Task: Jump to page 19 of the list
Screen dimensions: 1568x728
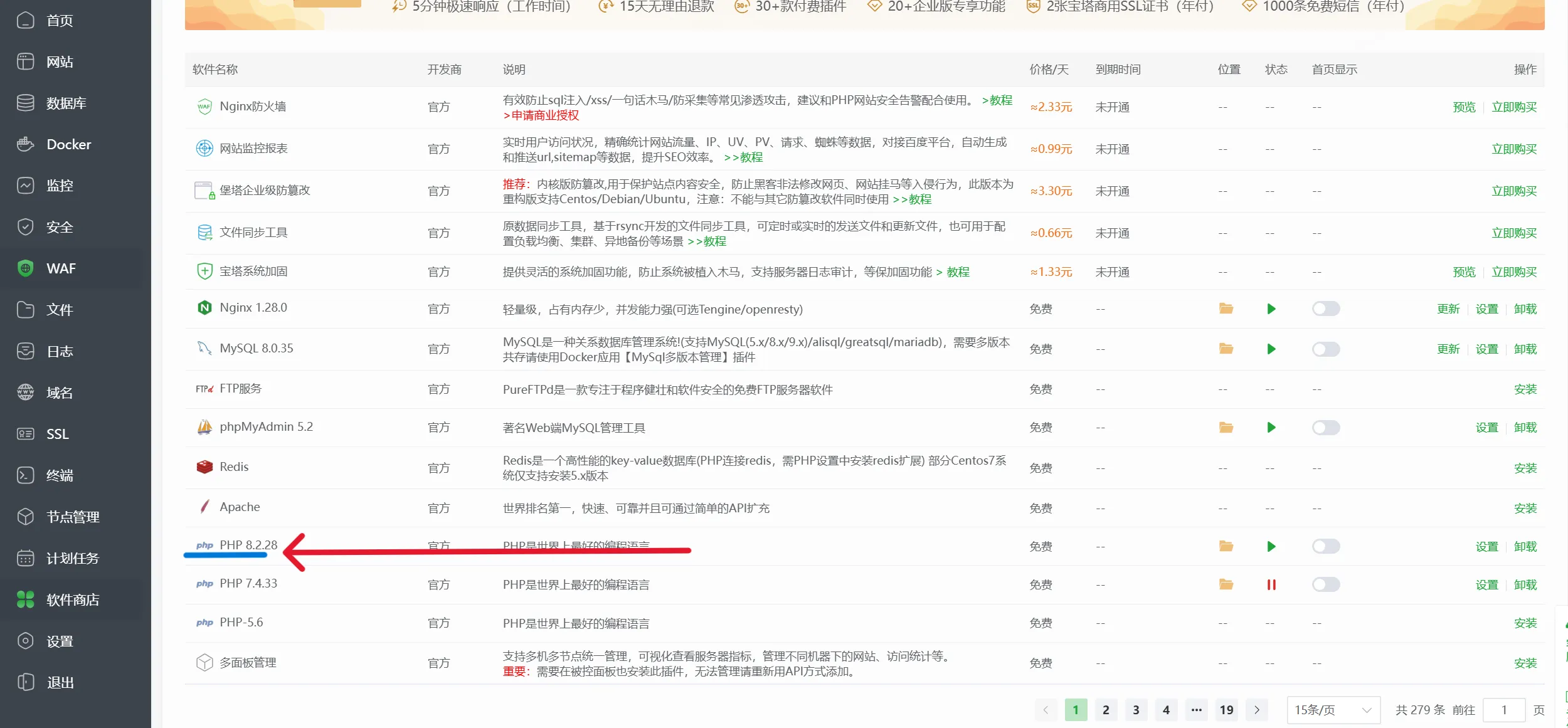Action: click(x=1226, y=710)
